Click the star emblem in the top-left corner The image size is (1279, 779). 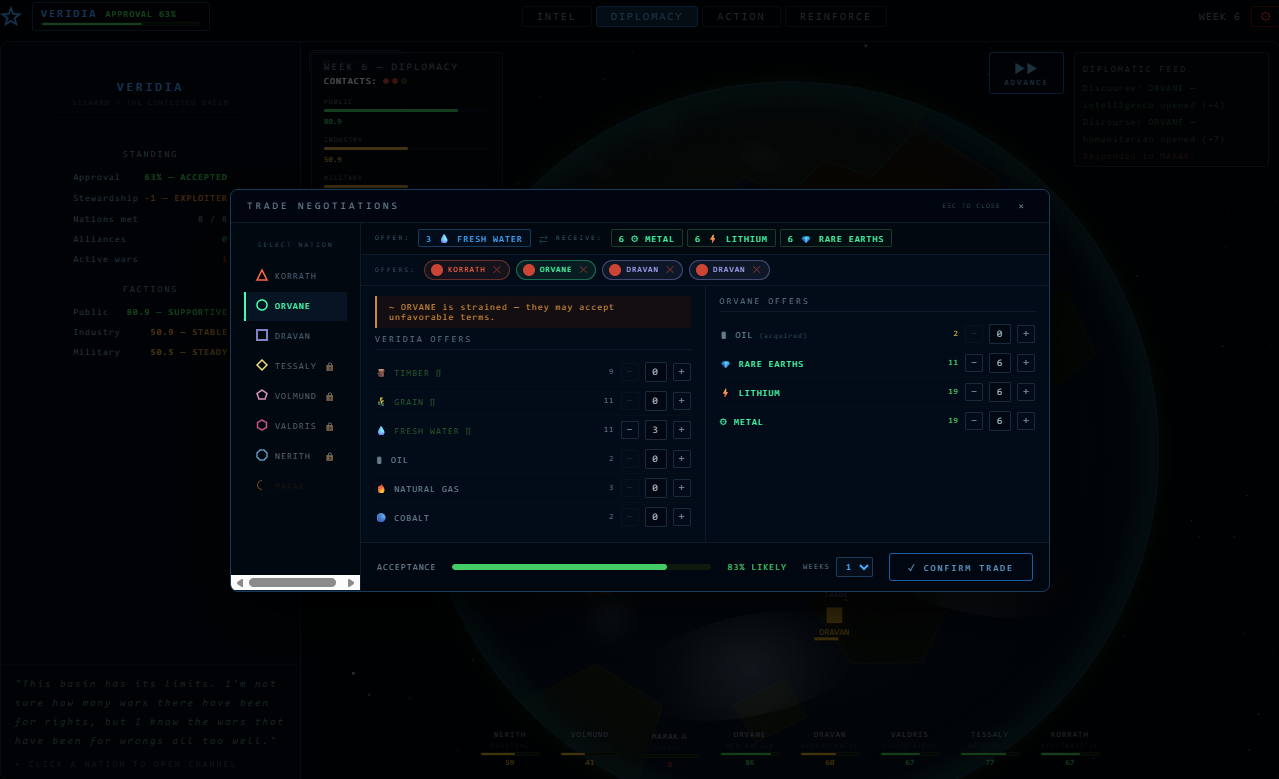click(x=11, y=16)
